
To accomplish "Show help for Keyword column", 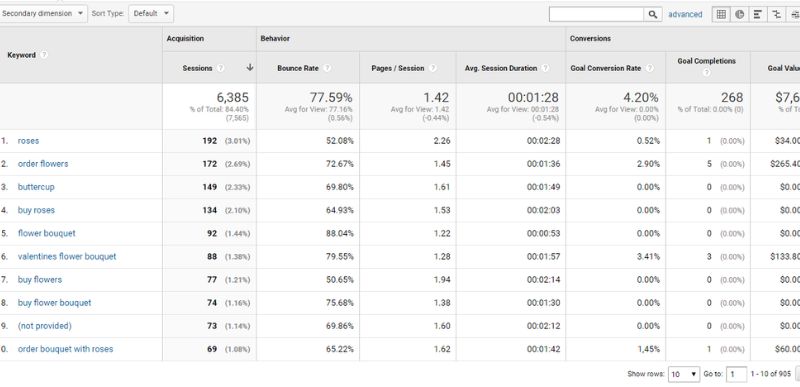I will tap(44, 55).
